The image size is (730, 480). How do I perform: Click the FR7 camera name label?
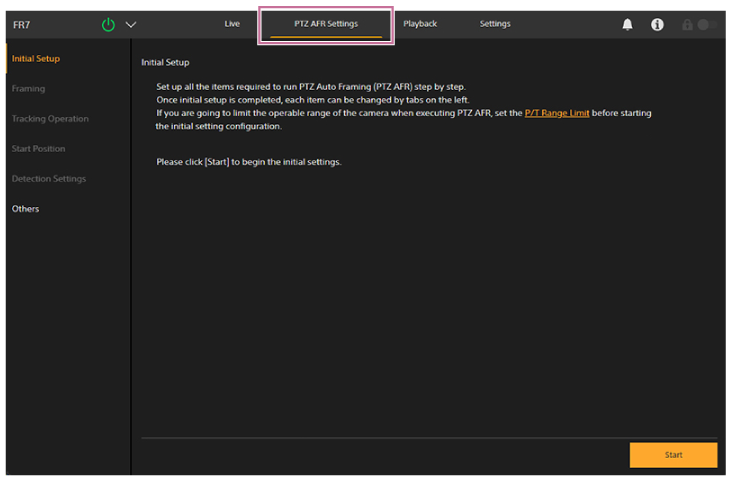(21, 24)
